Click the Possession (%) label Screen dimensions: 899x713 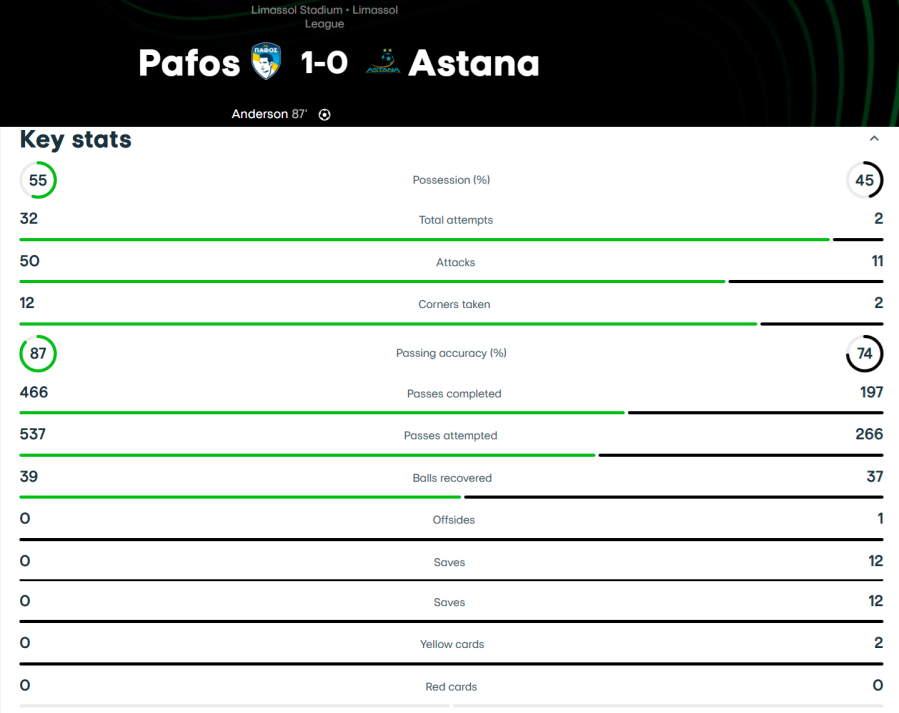[x=451, y=180]
